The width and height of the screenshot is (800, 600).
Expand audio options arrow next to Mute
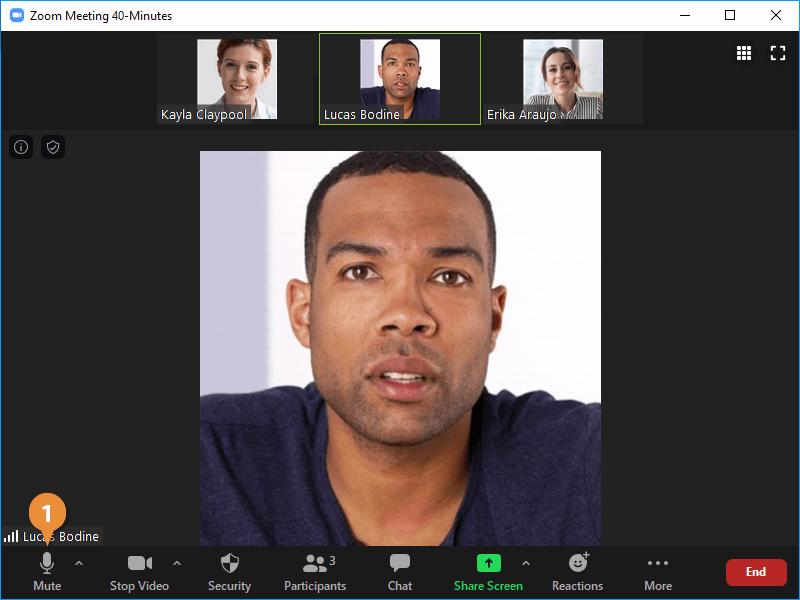click(x=79, y=563)
